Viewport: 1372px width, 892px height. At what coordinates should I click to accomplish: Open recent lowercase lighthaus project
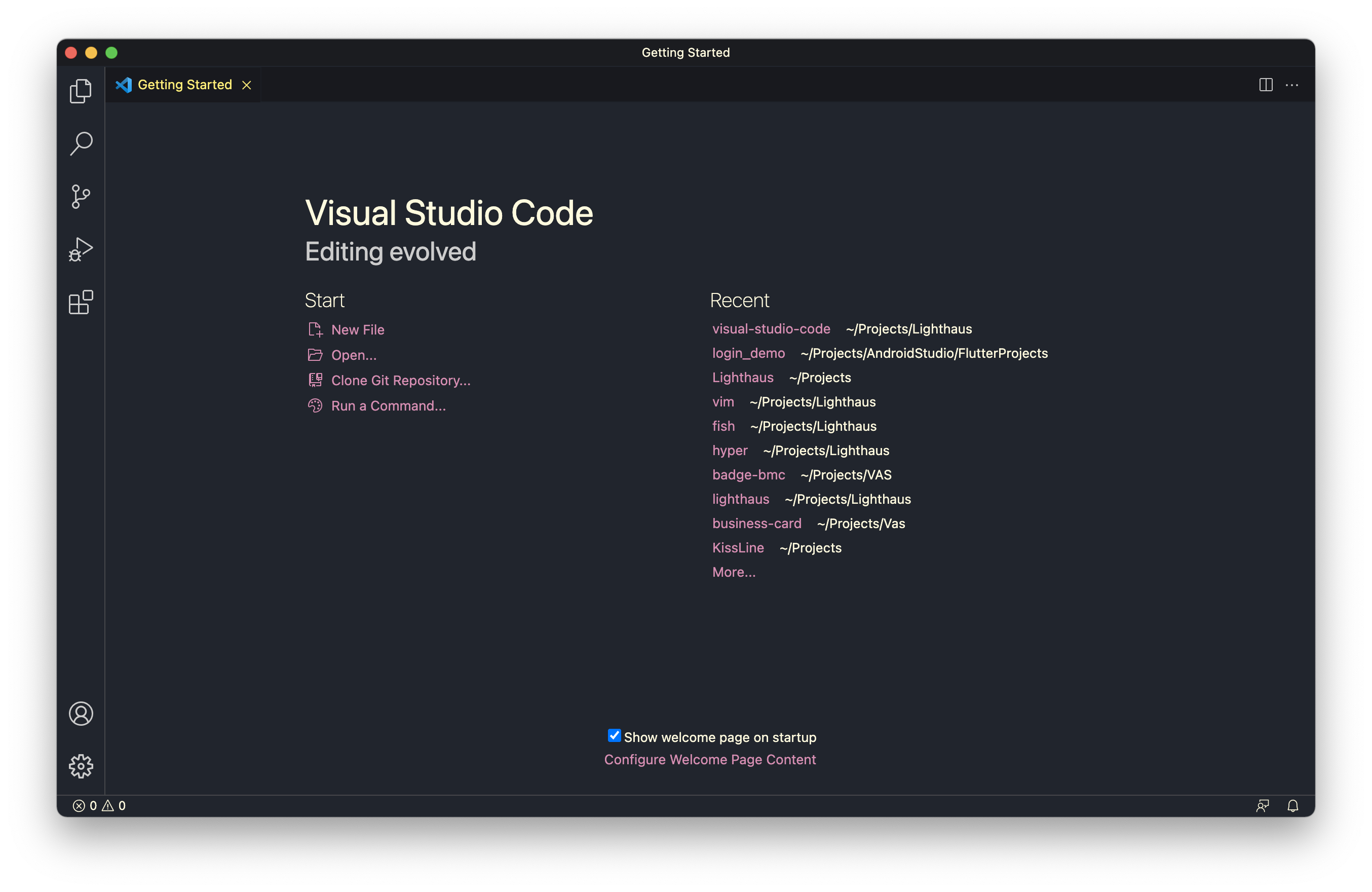point(741,499)
